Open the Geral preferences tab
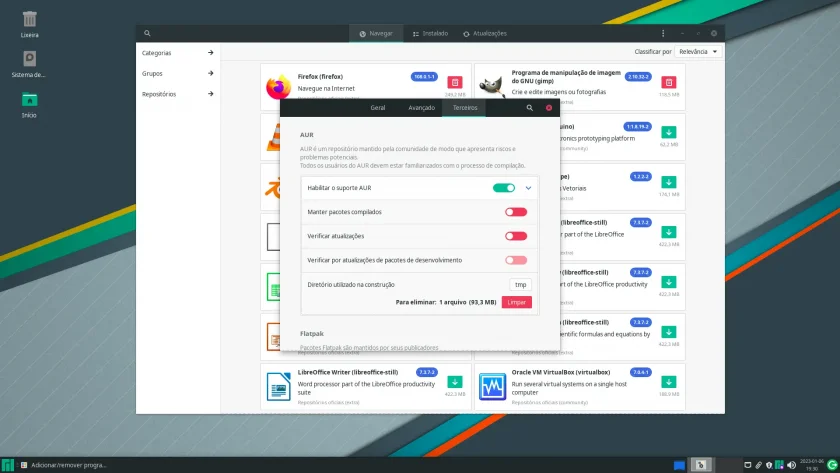The width and height of the screenshot is (840, 473). pyautogui.click(x=378, y=108)
